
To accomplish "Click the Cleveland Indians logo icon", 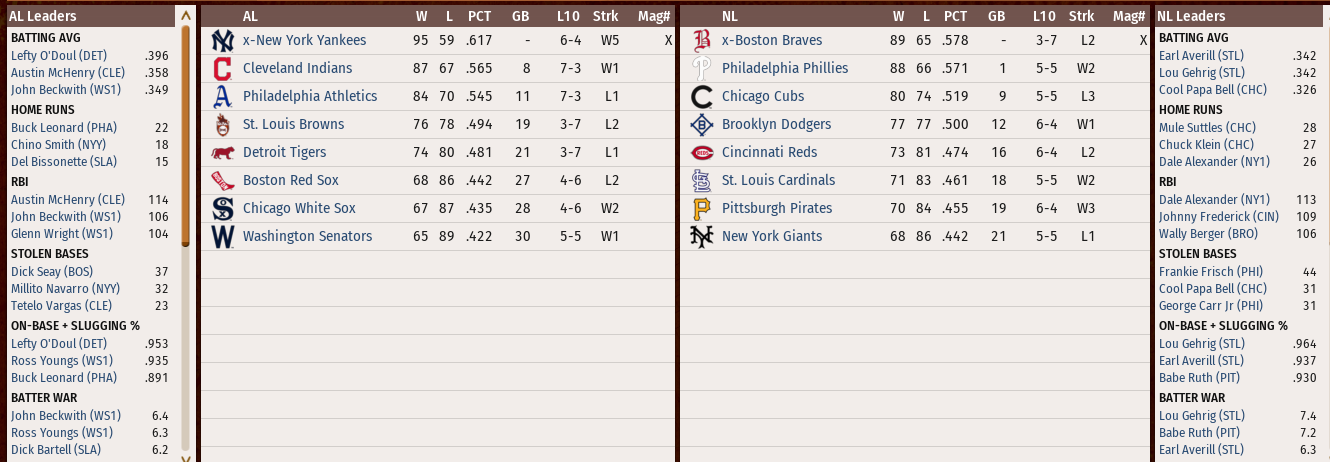I will [222, 69].
